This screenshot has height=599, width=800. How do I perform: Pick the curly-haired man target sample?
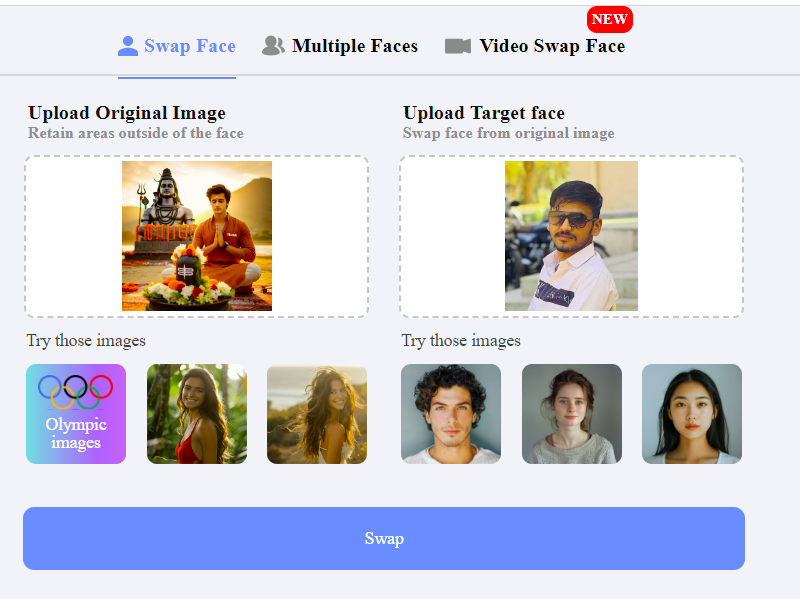pyautogui.click(x=451, y=414)
